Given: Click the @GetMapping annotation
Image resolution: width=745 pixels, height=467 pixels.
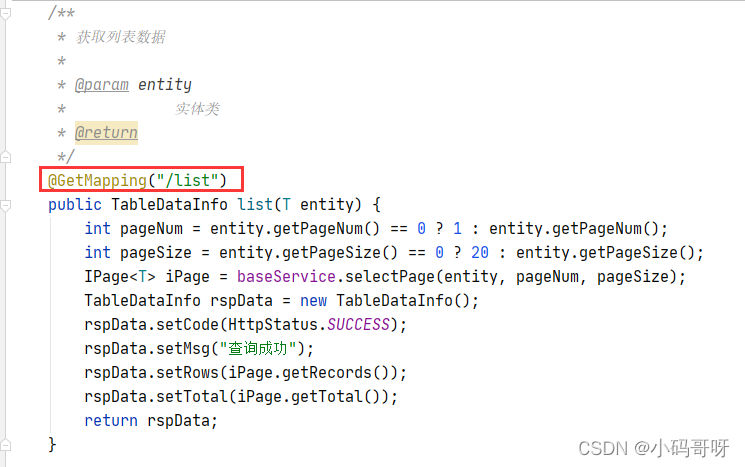Looking at the screenshot, I should click(97, 181).
